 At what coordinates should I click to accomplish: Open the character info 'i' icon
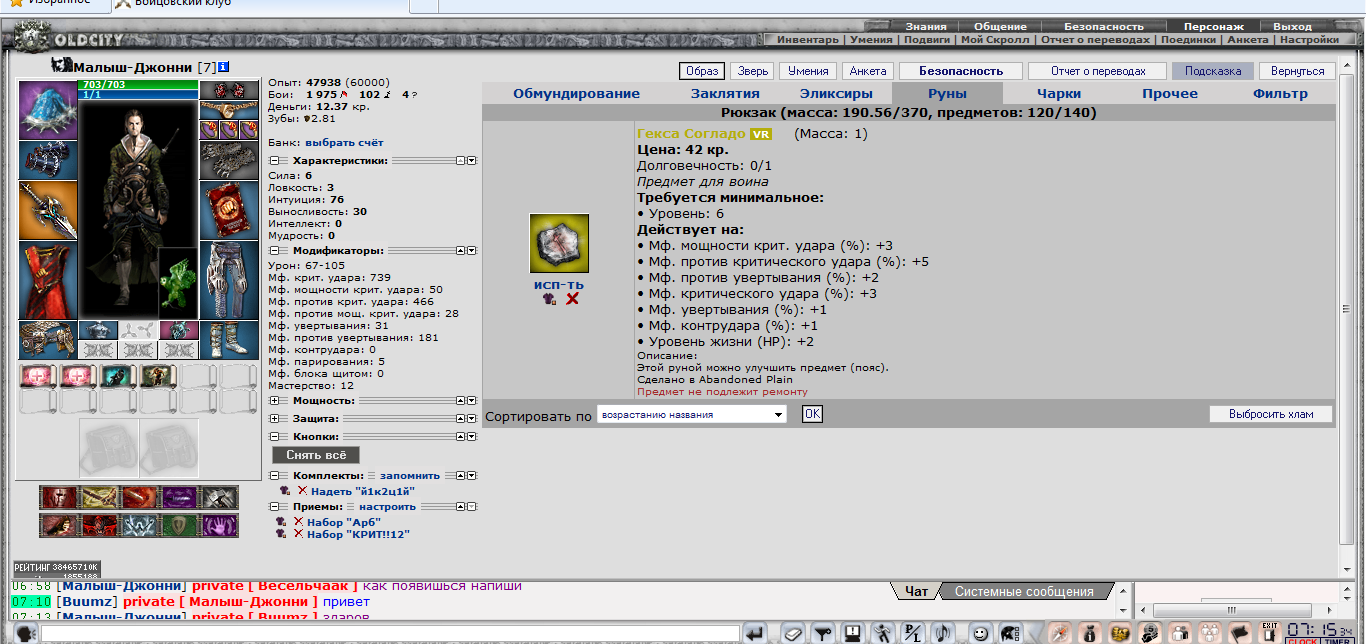click(x=223, y=67)
